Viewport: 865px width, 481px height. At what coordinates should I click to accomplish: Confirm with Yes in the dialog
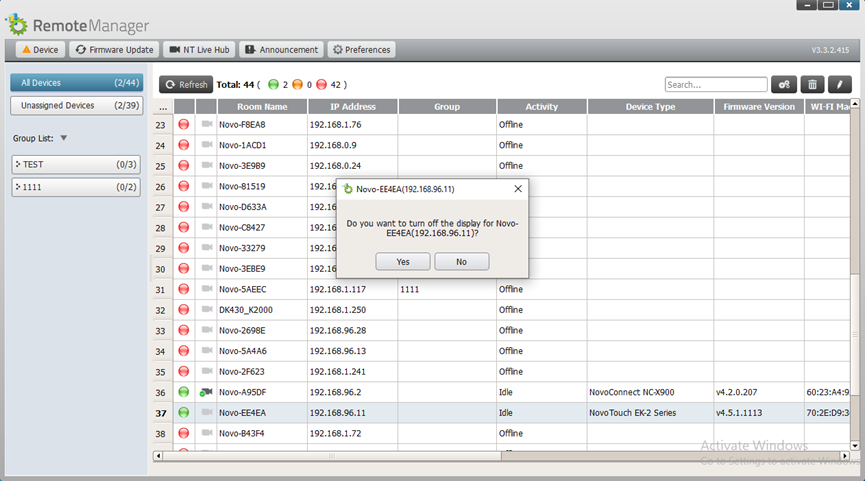coord(403,261)
